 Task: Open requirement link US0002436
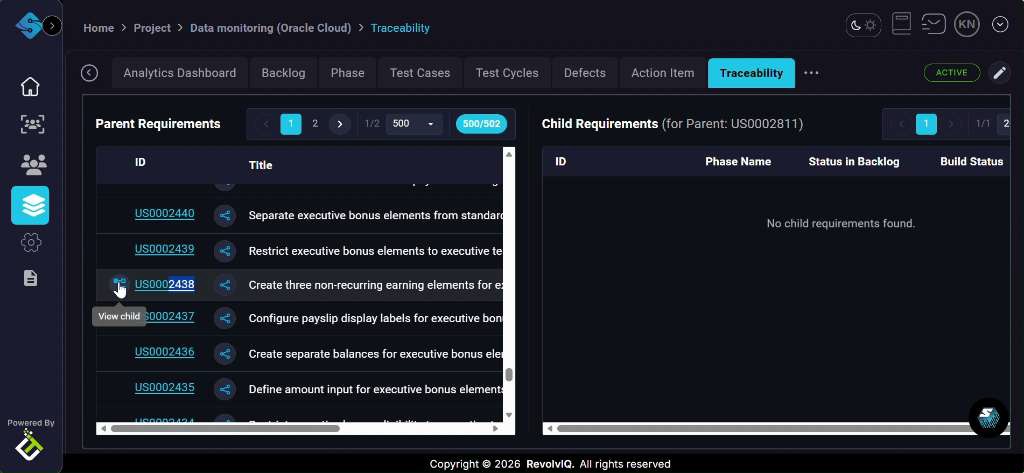coord(164,352)
